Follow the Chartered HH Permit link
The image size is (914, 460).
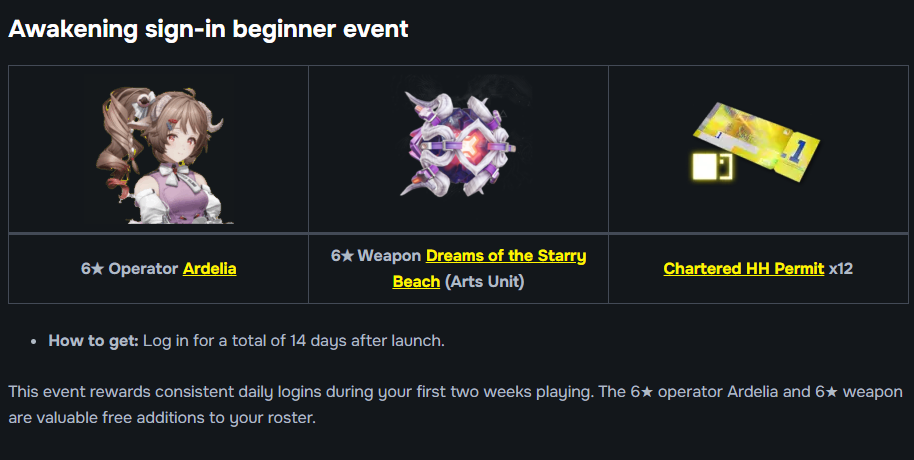point(743,269)
